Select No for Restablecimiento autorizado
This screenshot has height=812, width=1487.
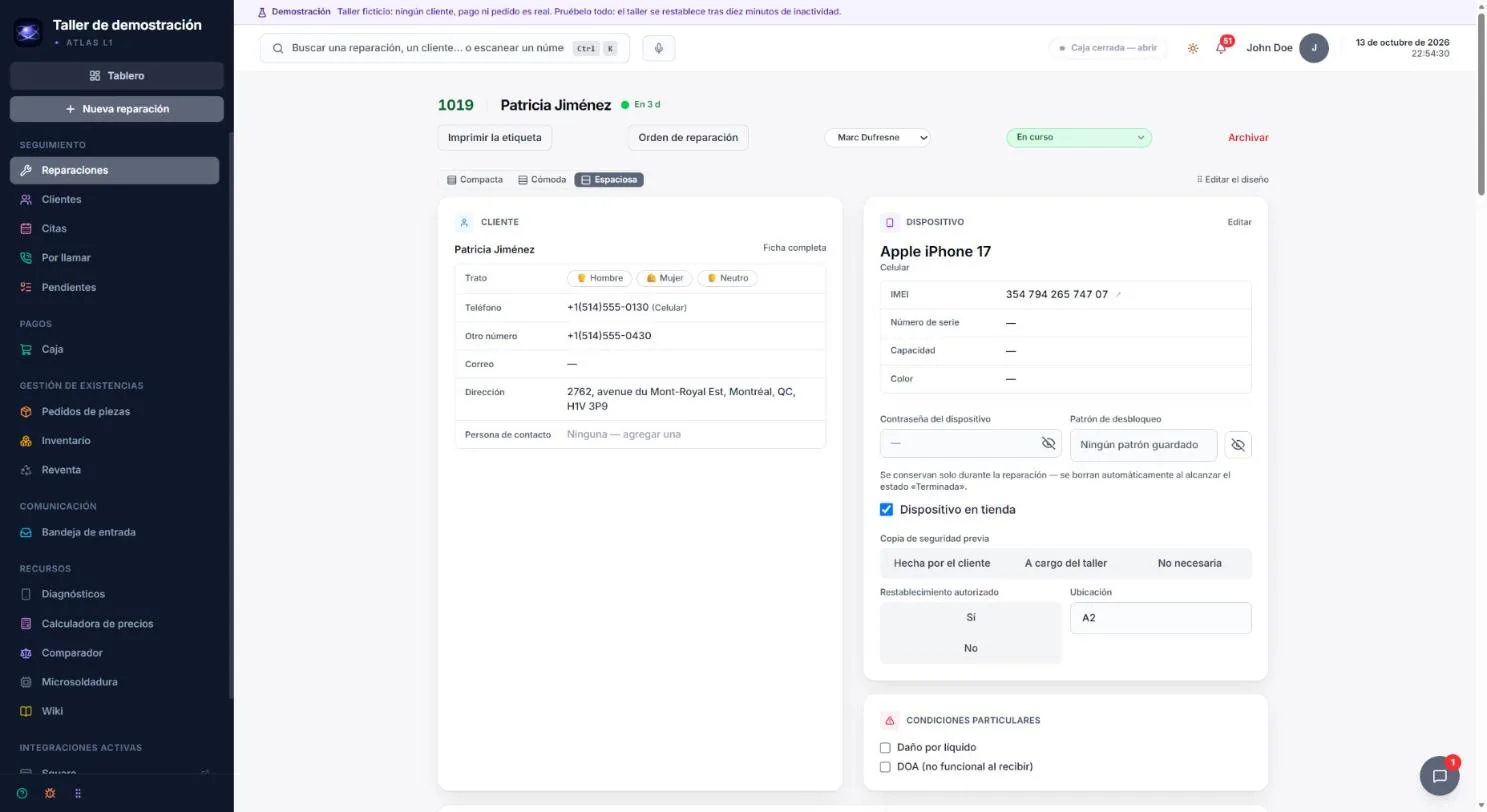pos(970,648)
